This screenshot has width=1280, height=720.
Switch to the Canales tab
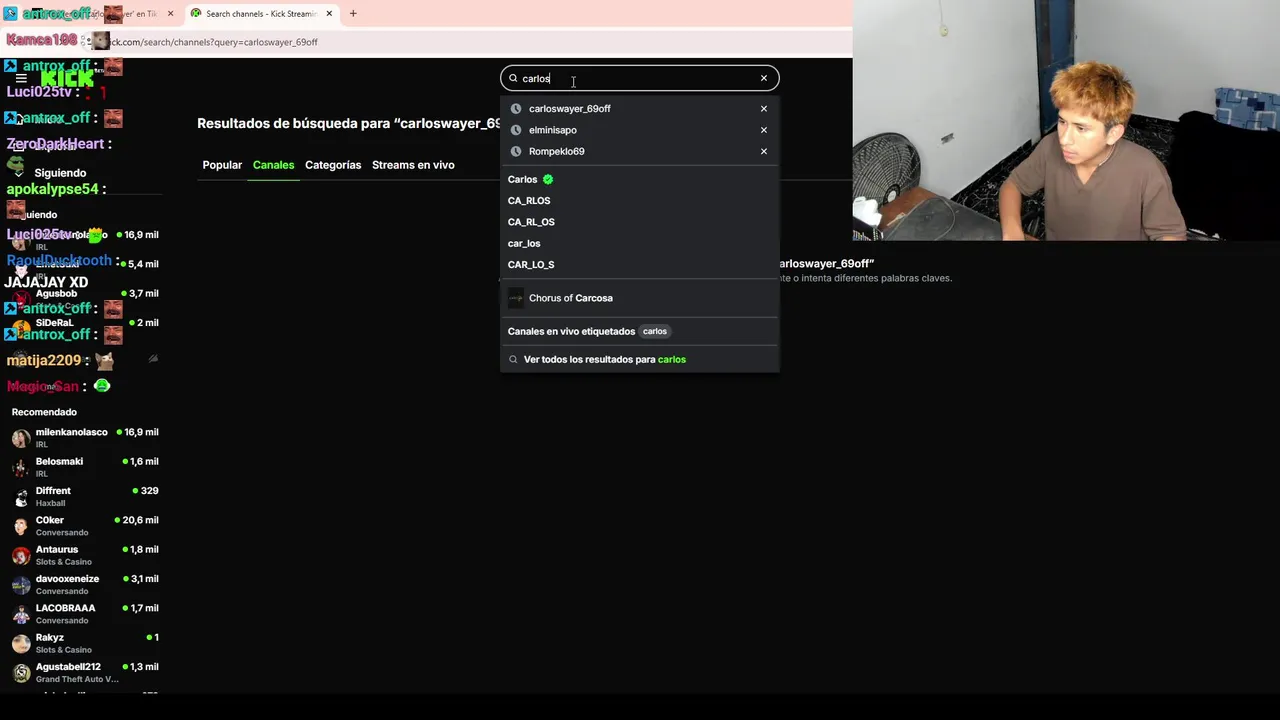pyautogui.click(x=273, y=165)
